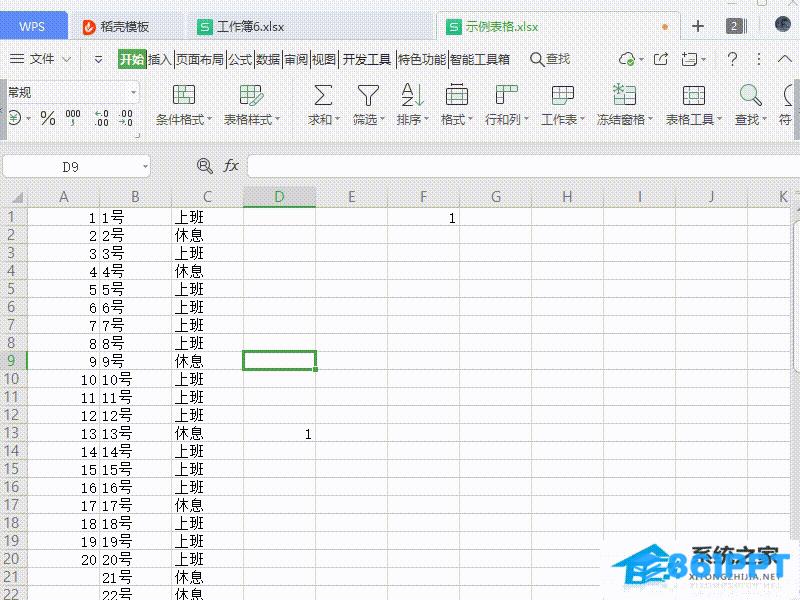Add a new tab with plus icon

click(697, 26)
